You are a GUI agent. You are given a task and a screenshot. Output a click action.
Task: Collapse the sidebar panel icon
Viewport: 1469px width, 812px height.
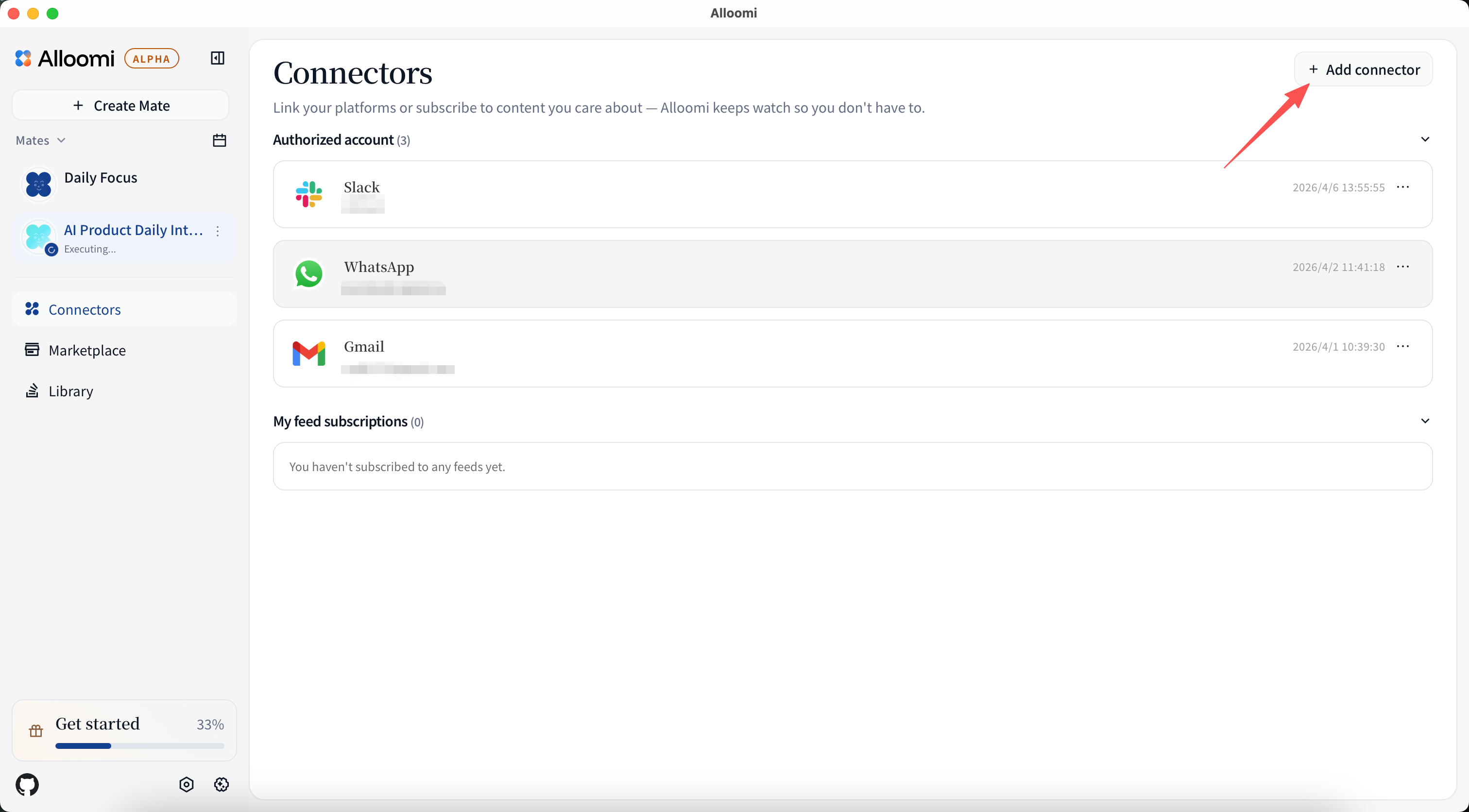coord(217,58)
